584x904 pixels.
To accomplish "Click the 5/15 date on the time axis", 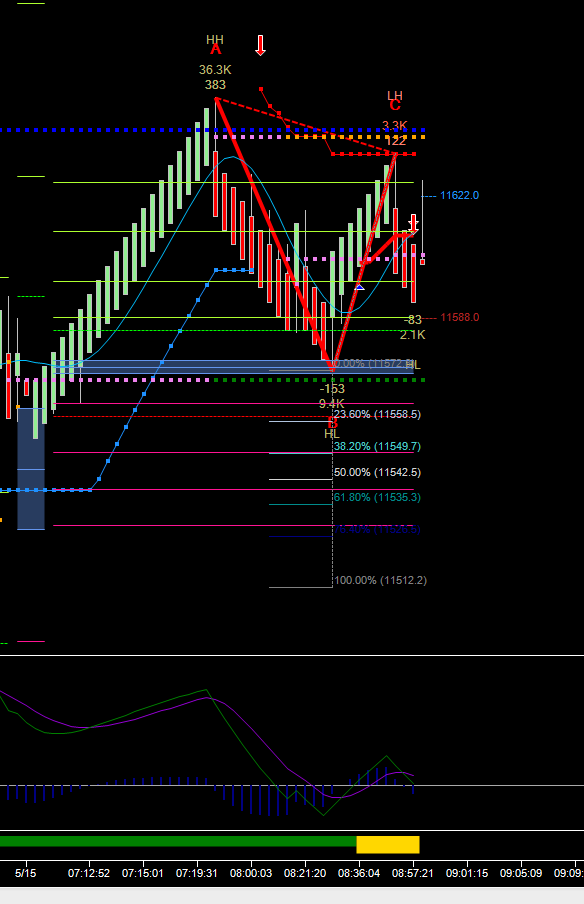I will coord(25,873).
